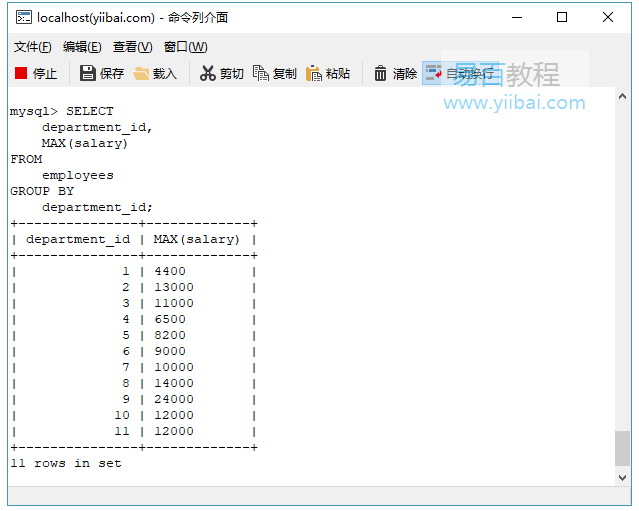Click the Save (保存) floppy disk icon
The width and height of the screenshot is (639, 511).
pos(88,73)
